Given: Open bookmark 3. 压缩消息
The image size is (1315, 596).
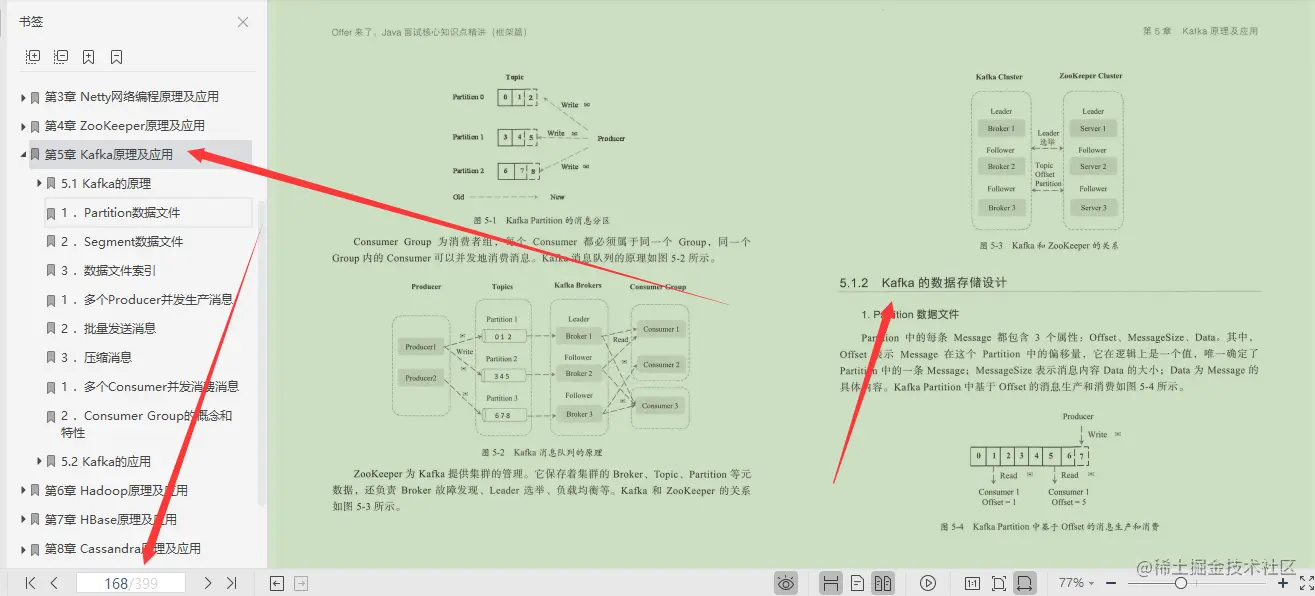Looking at the screenshot, I should tap(96, 358).
